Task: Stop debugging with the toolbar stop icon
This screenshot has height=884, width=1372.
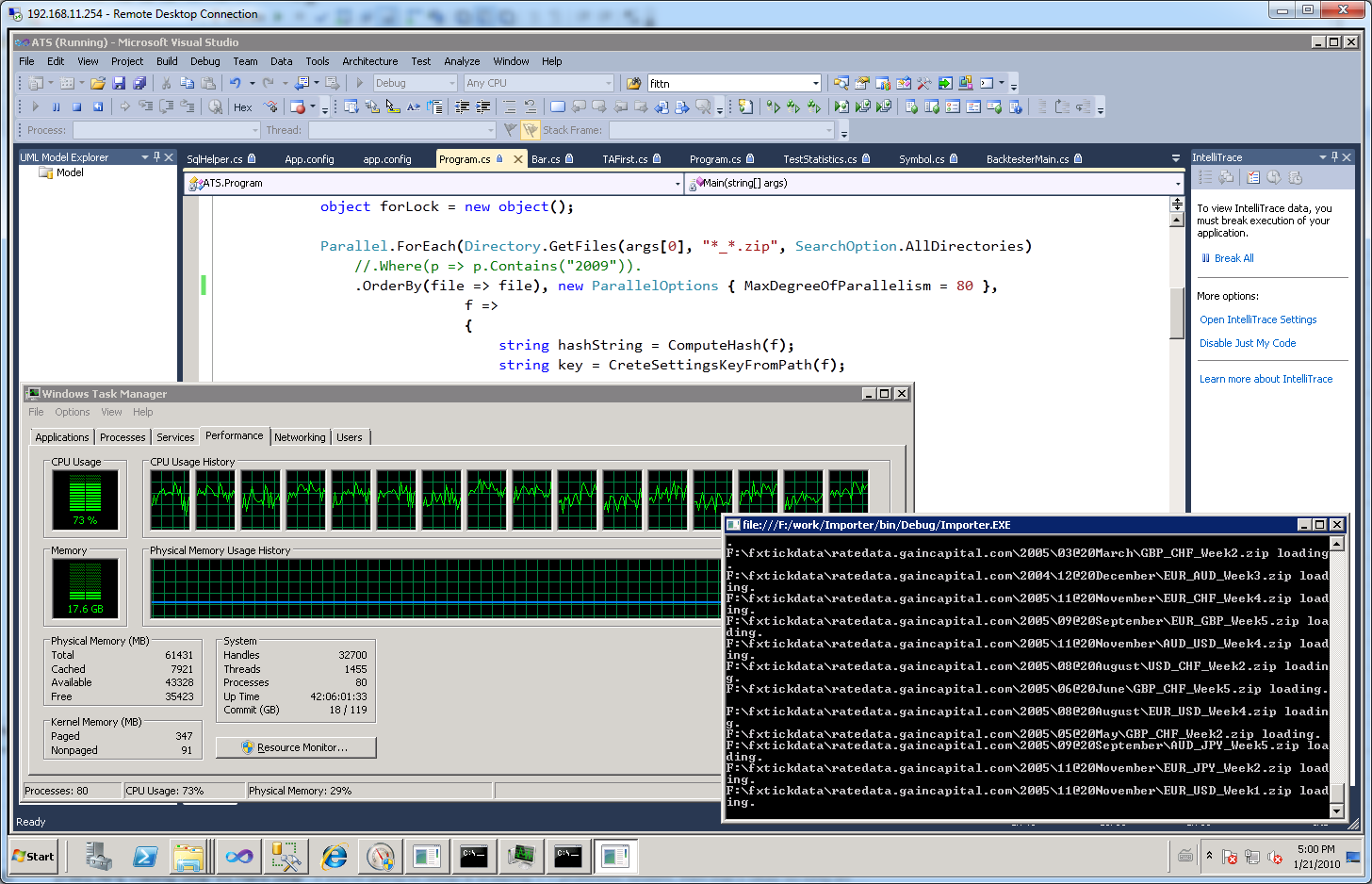Action: point(76,106)
